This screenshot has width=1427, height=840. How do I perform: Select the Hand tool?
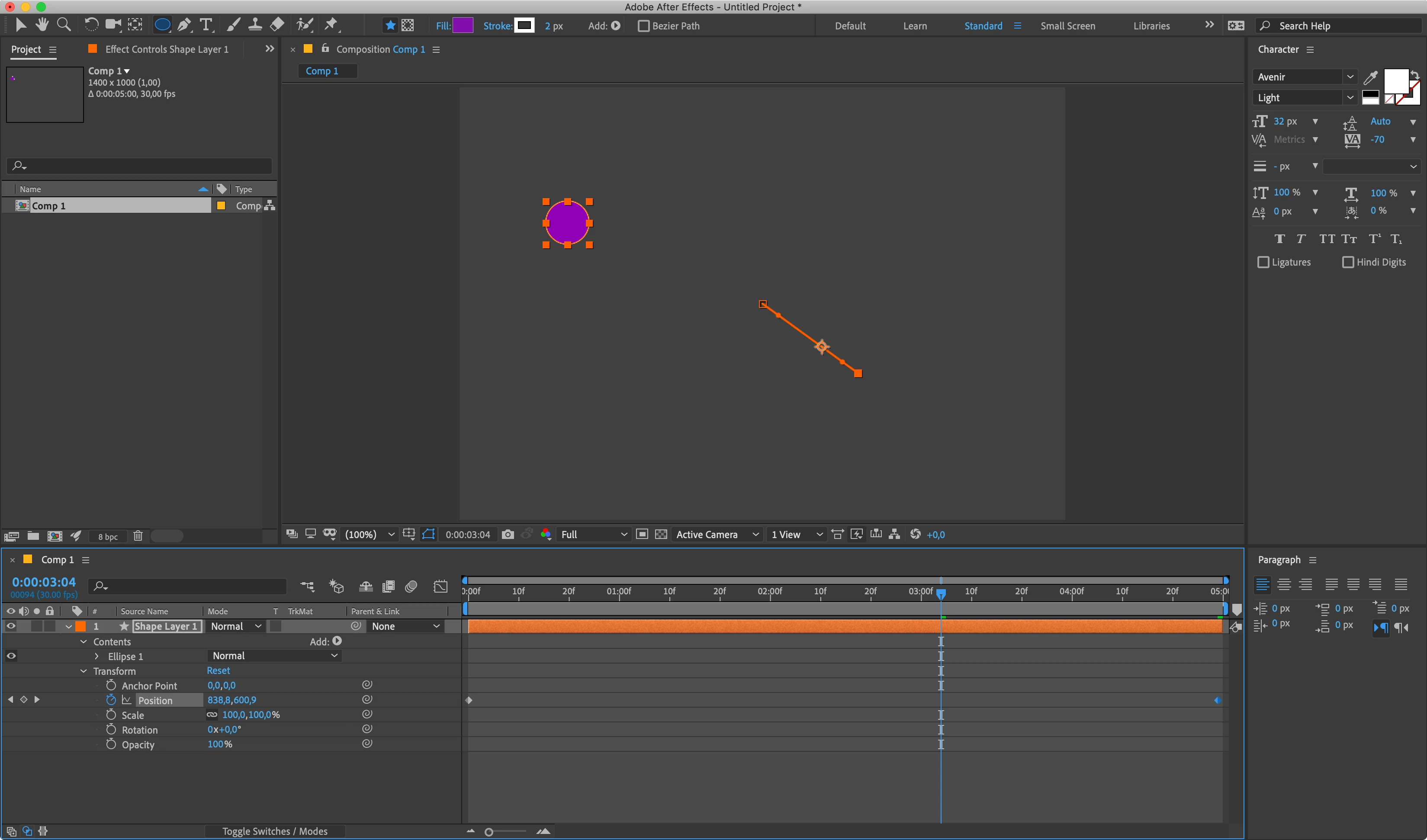pos(42,25)
